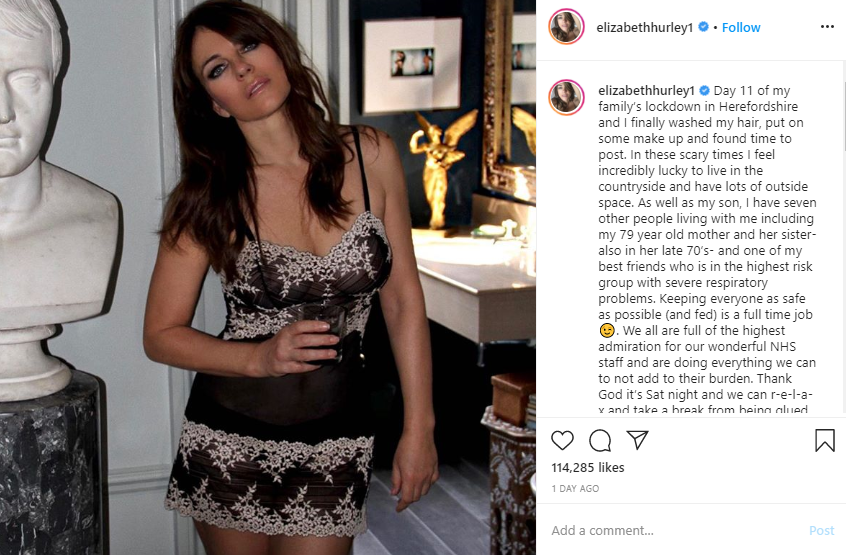Screen dimensions: 846x555
Task: Click the main post photo
Action: click(x=268, y=277)
